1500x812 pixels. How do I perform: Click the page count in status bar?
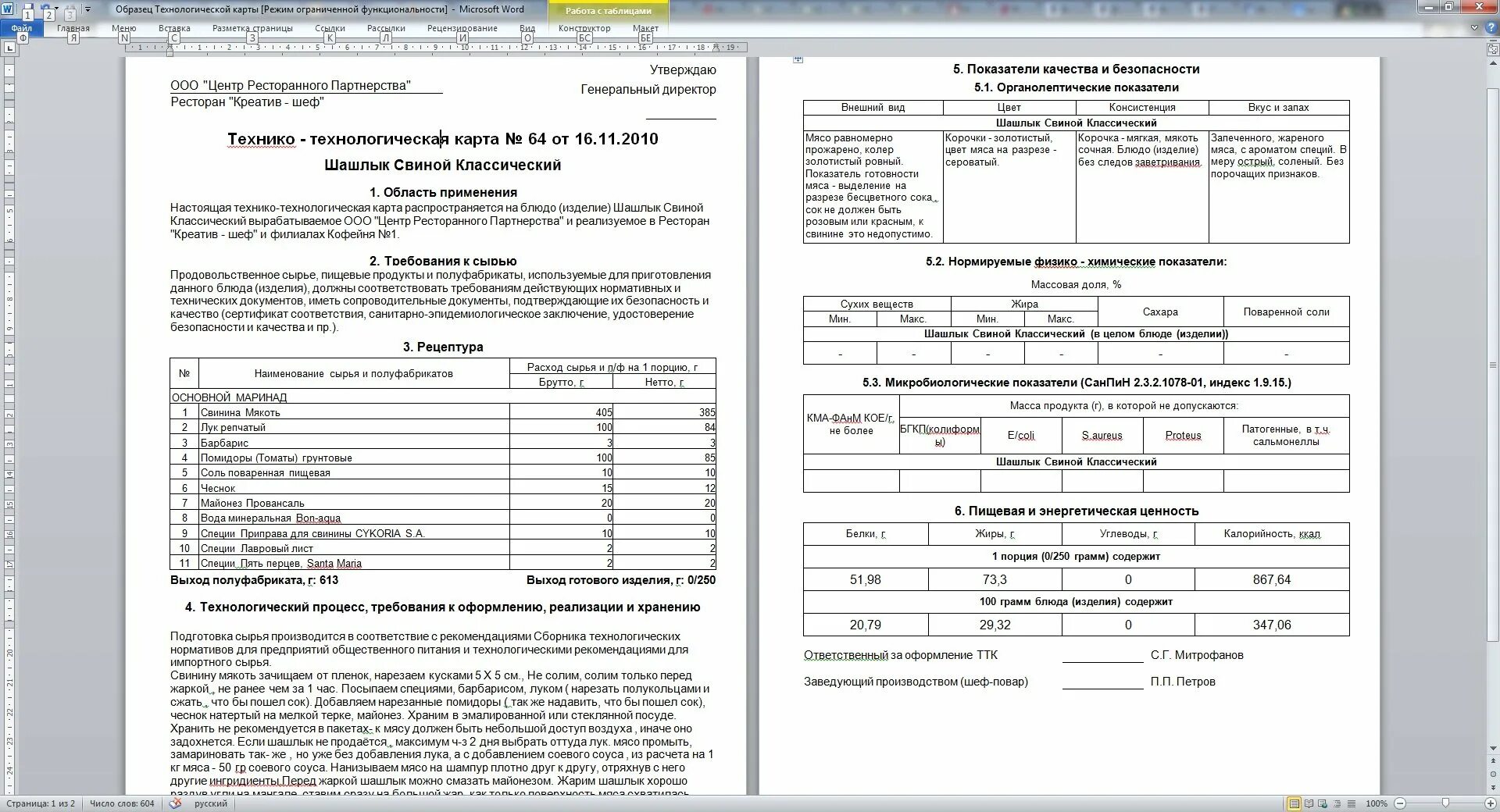(x=41, y=803)
